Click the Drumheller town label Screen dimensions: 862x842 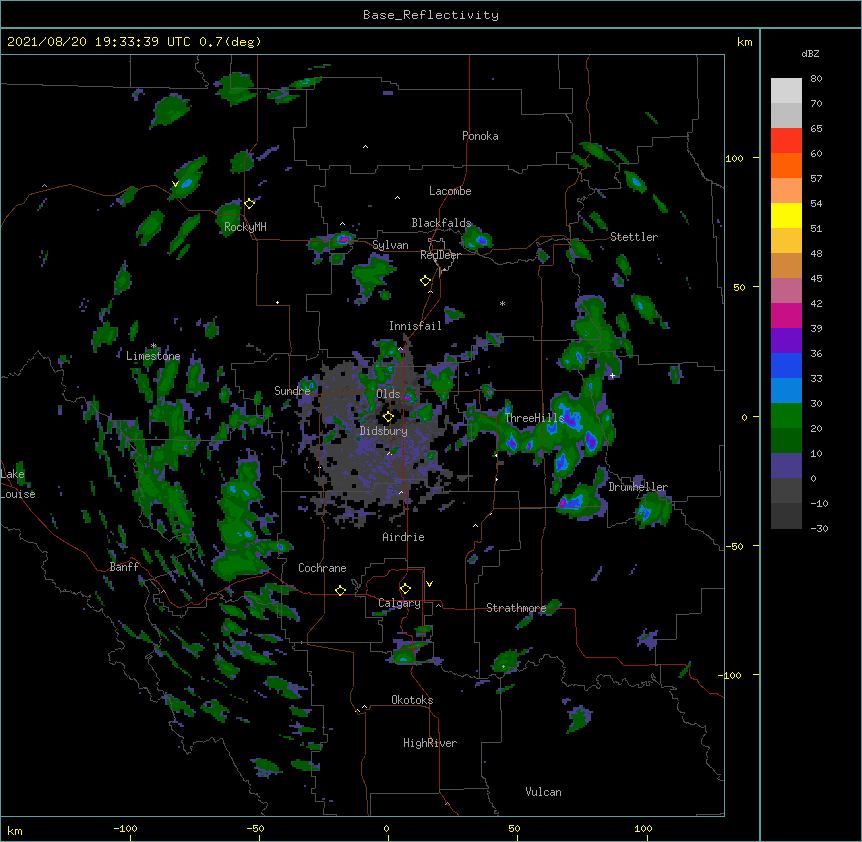click(638, 487)
